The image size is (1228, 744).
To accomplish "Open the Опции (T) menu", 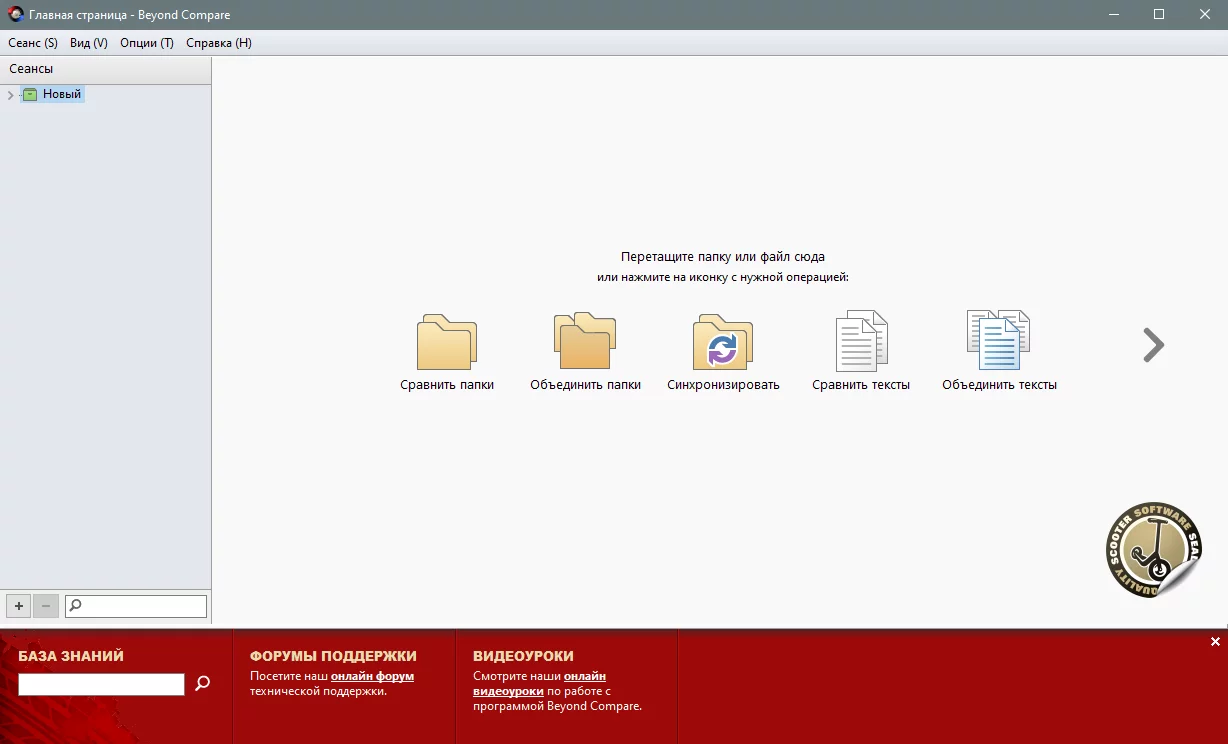I will click(x=147, y=43).
